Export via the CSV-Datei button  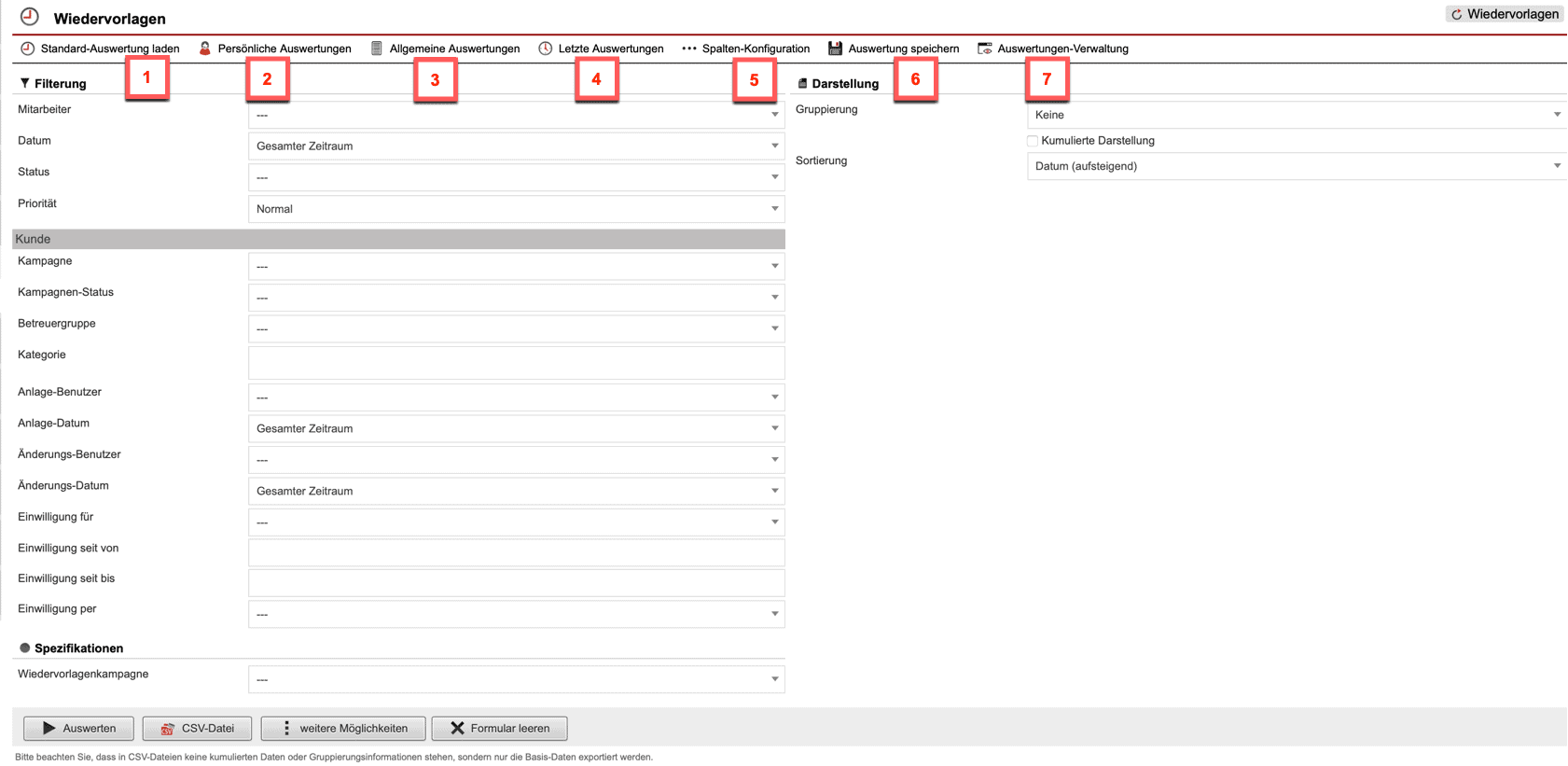tap(197, 728)
